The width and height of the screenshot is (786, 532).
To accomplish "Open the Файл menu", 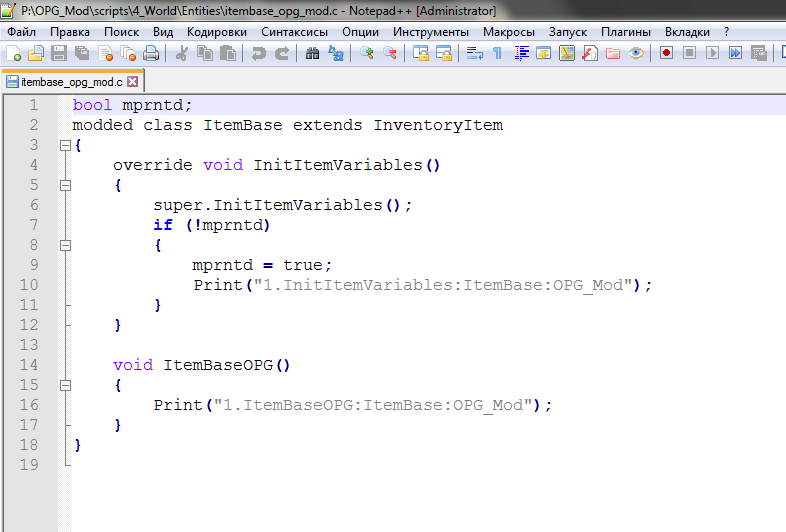I will (22, 32).
